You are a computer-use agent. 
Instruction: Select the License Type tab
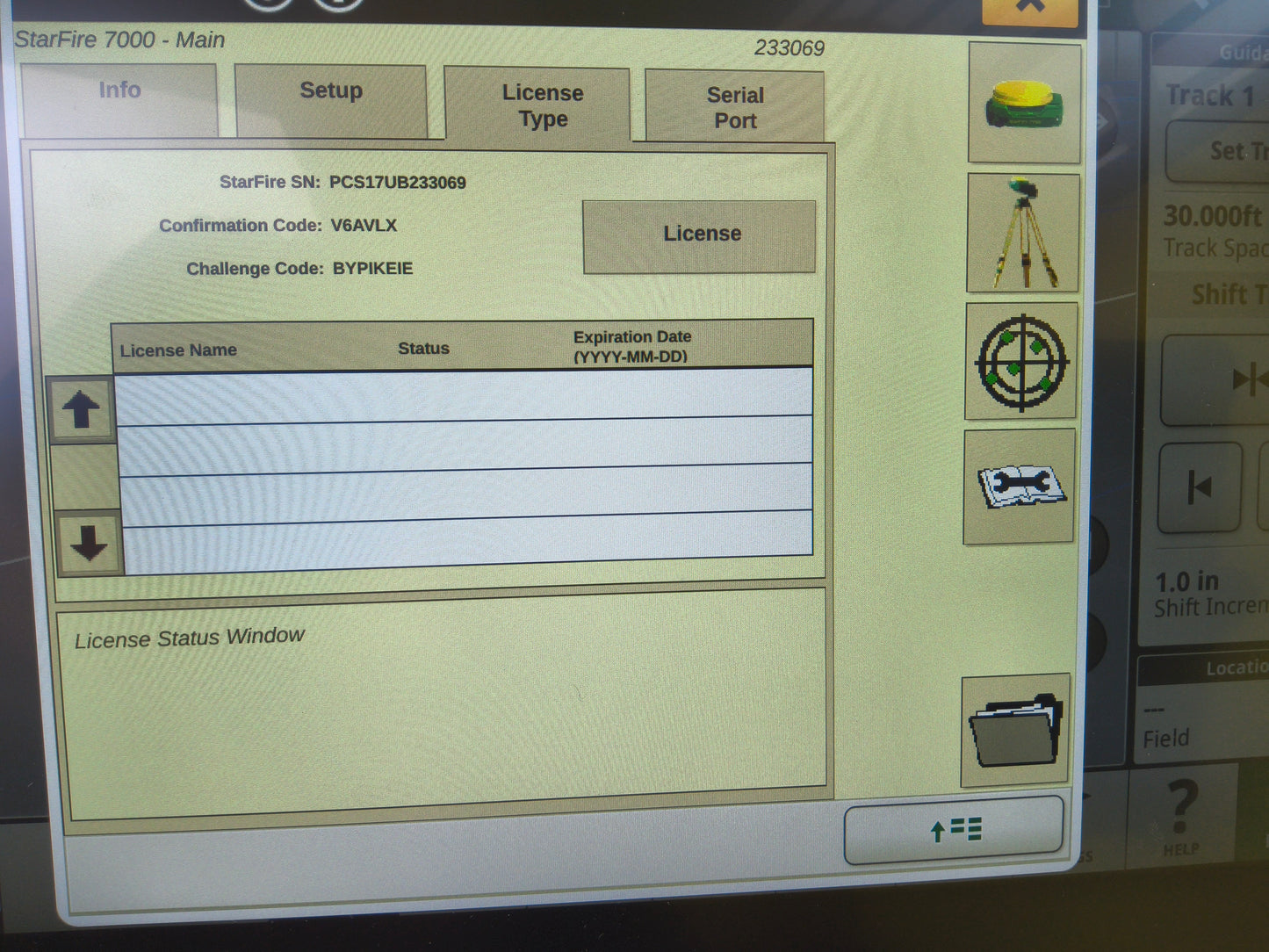[x=537, y=105]
